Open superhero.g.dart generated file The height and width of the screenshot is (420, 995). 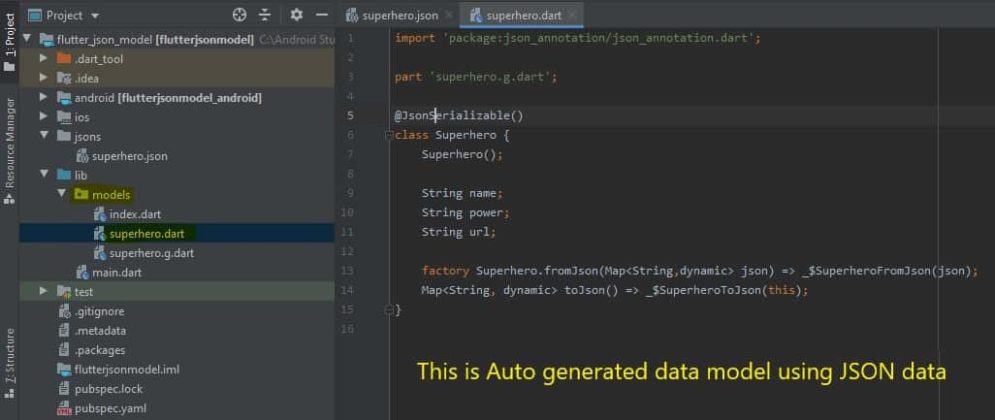(x=152, y=253)
